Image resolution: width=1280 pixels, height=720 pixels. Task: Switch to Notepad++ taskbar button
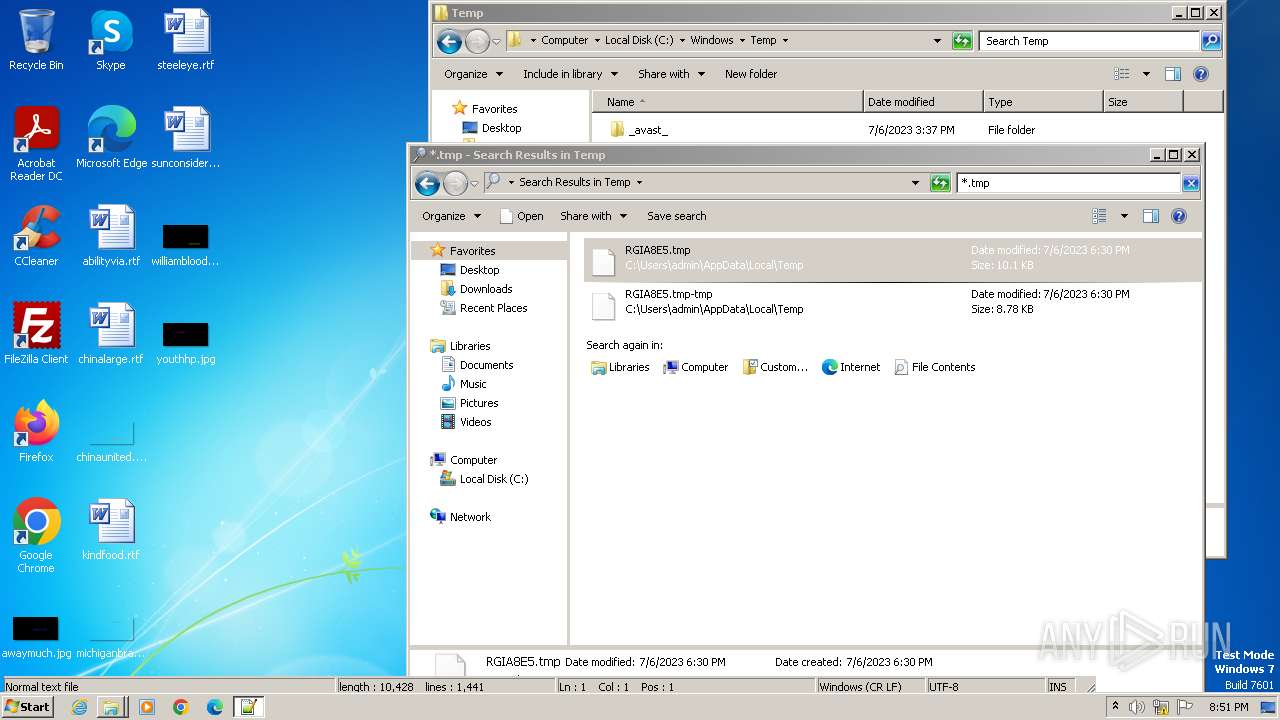[247, 707]
